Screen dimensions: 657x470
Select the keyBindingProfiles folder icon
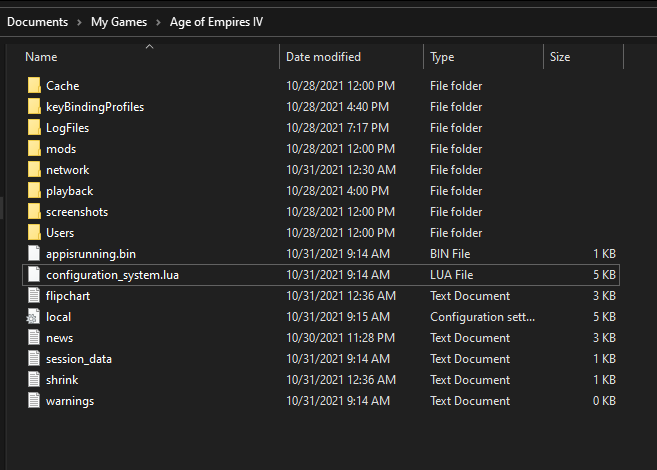tap(33, 107)
